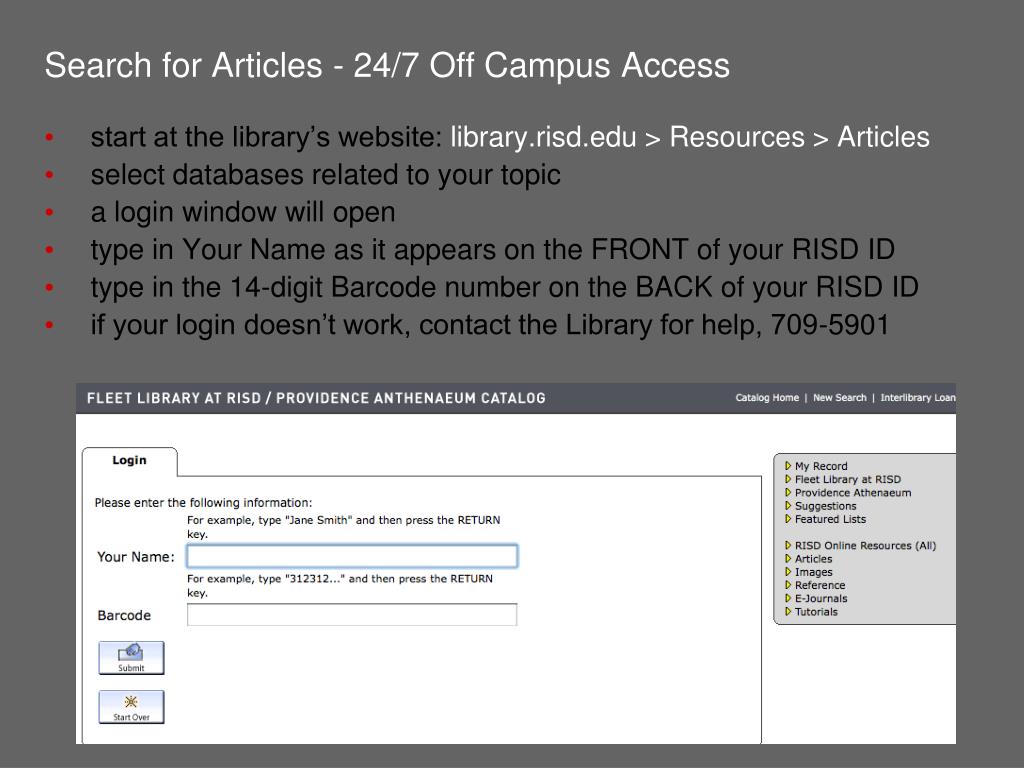Click the 'Your Name:' label
This screenshot has width=1024, height=768.
(136, 557)
